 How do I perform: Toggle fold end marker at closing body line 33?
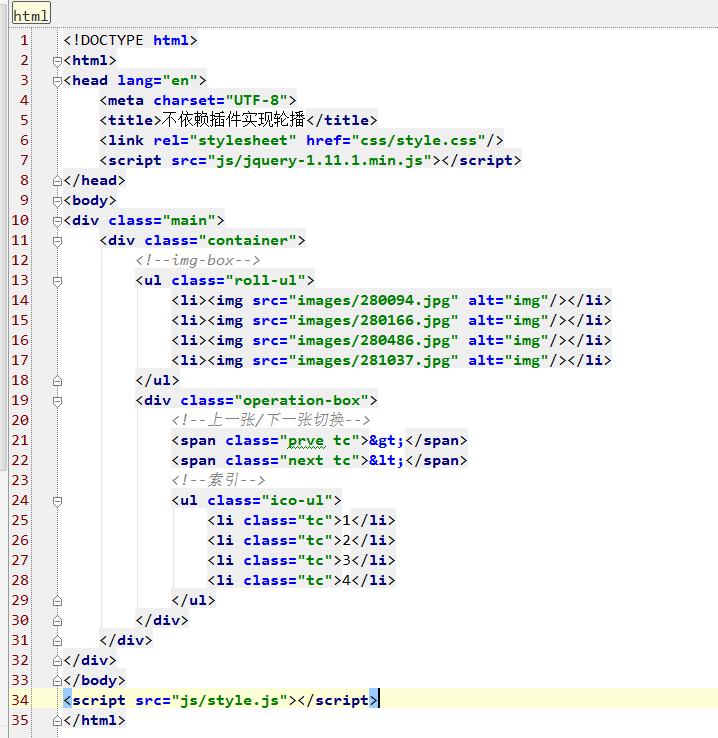coord(57,681)
